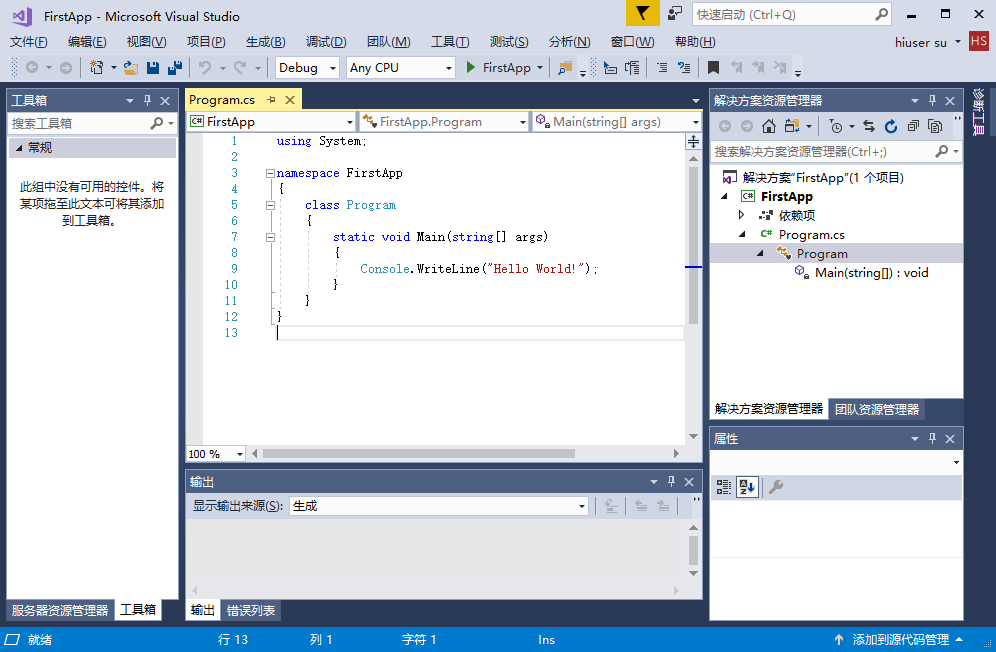
Task: Open the property pages wrench icon
Action: [776, 487]
